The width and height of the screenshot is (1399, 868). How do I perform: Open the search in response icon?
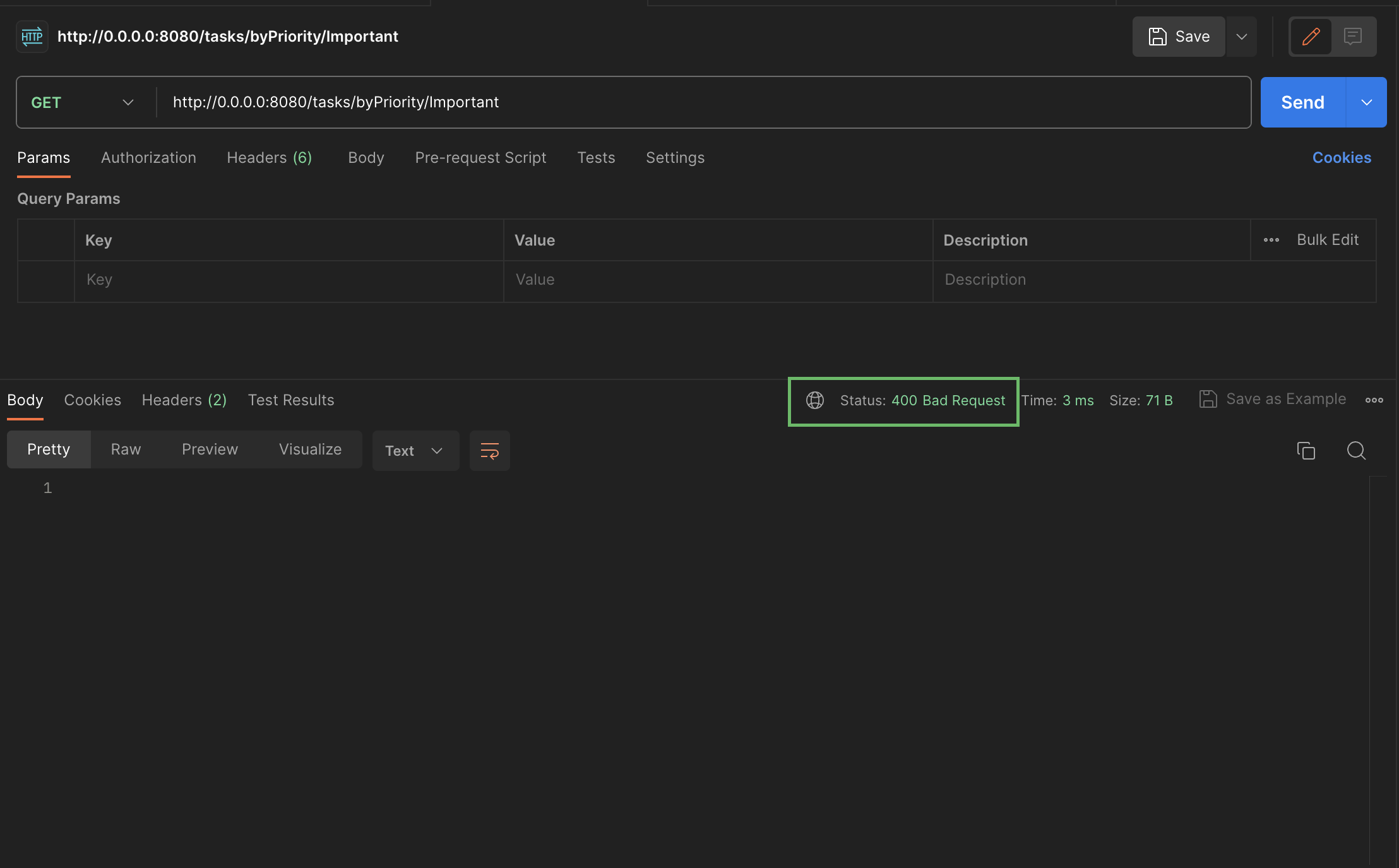click(x=1355, y=451)
